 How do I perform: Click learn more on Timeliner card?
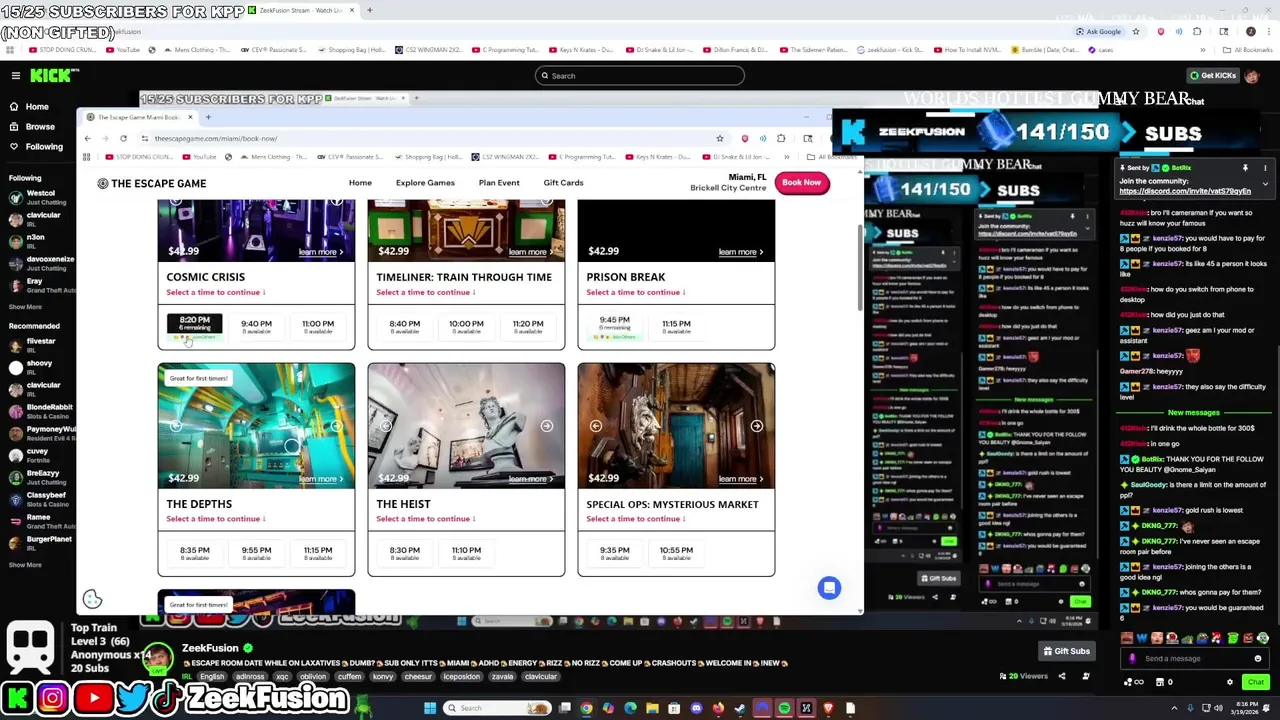pyautogui.click(x=530, y=252)
